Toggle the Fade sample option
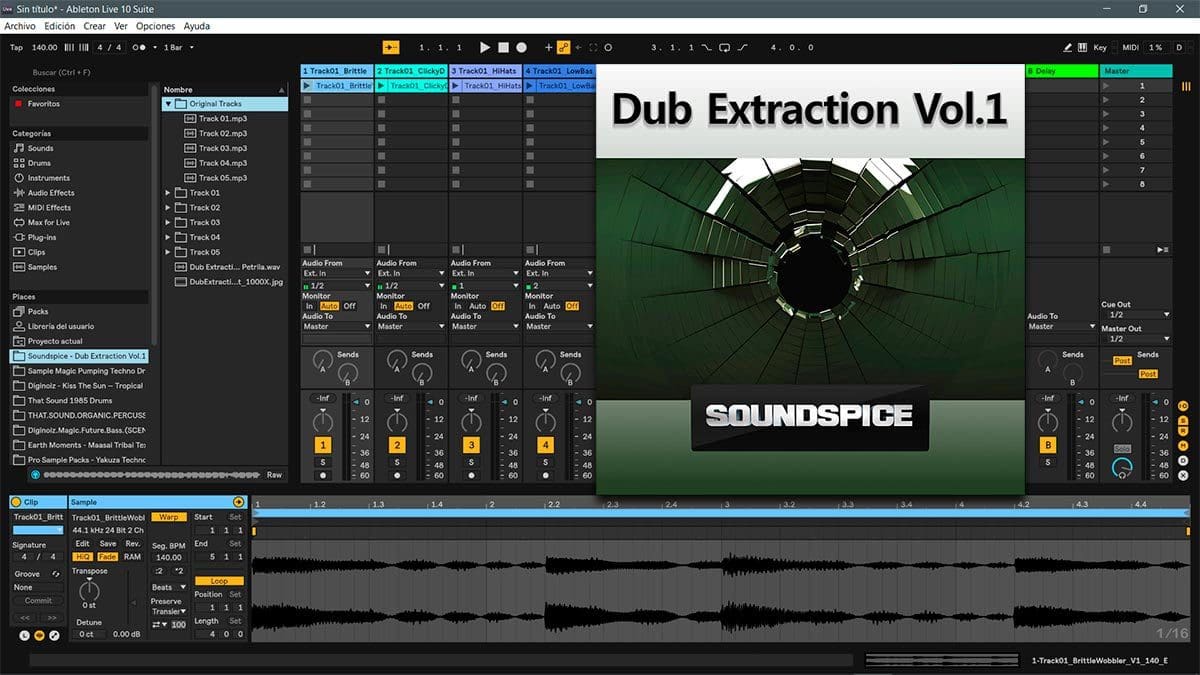Screen dimensions: 1200x675 pyautogui.click(x=107, y=557)
